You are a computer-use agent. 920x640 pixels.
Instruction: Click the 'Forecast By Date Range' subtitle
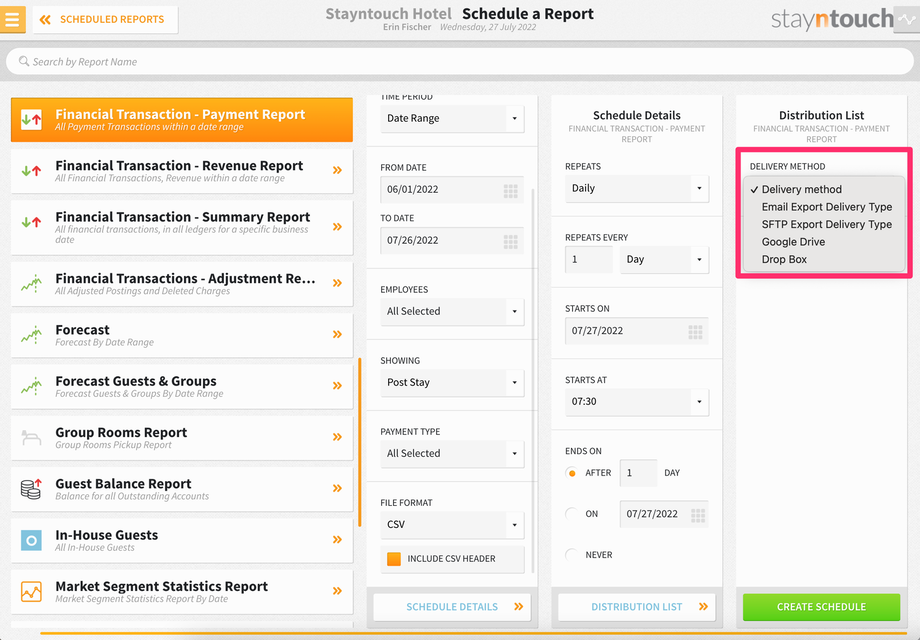pyautogui.click(x=104, y=343)
